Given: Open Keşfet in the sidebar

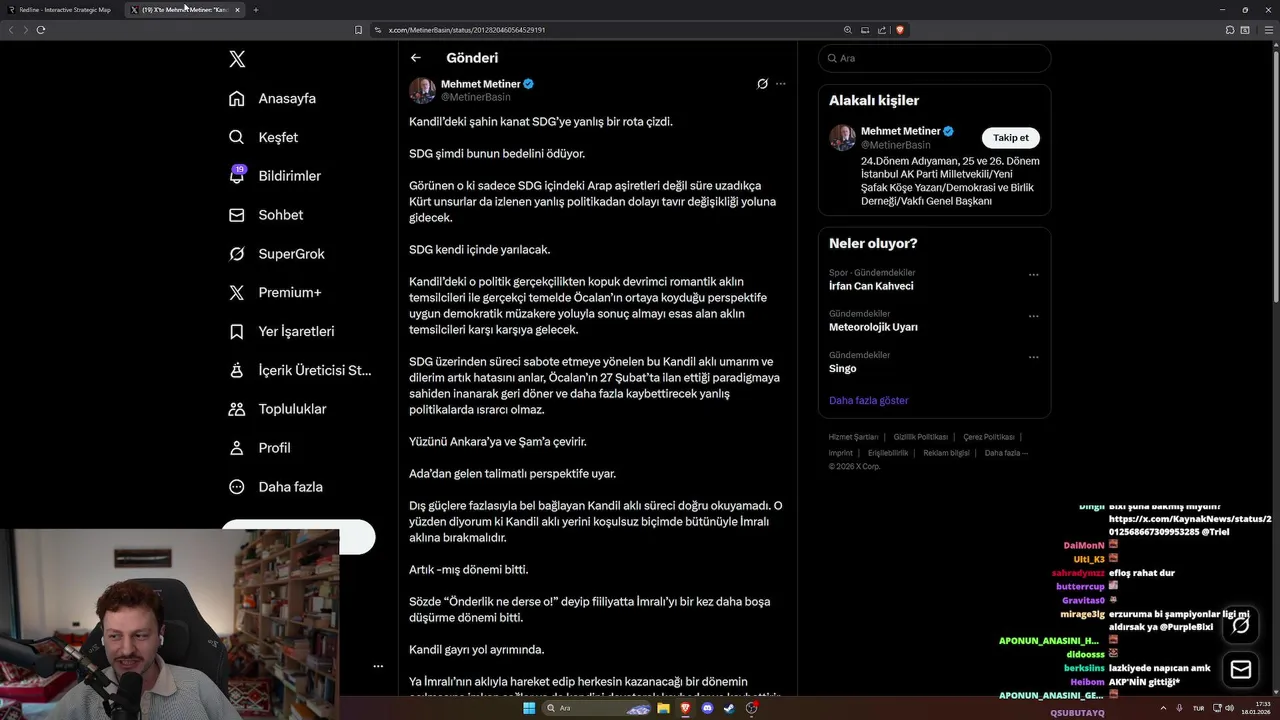Looking at the screenshot, I should [x=263, y=137].
